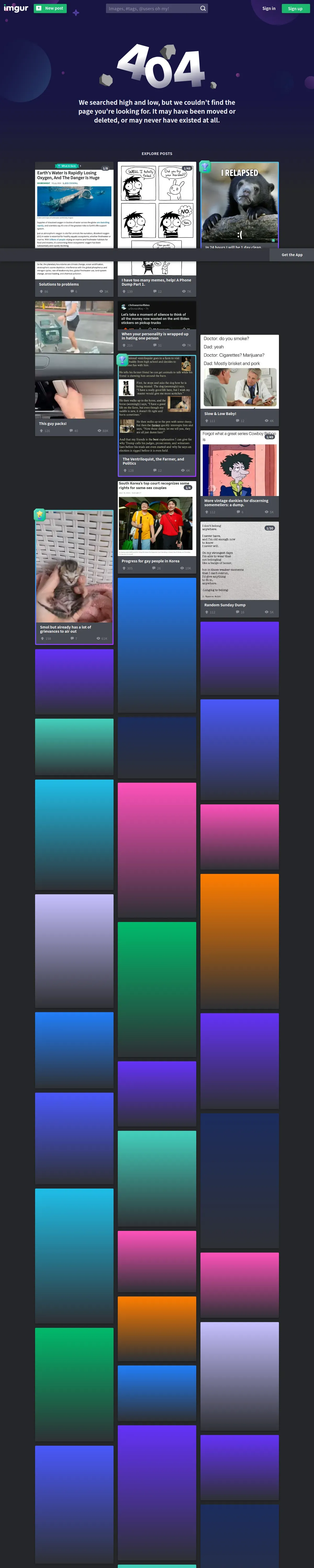This screenshot has height=1568, width=314.
Task: Upvote the Random Sunday Dump post
Action: tap(207, 612)
